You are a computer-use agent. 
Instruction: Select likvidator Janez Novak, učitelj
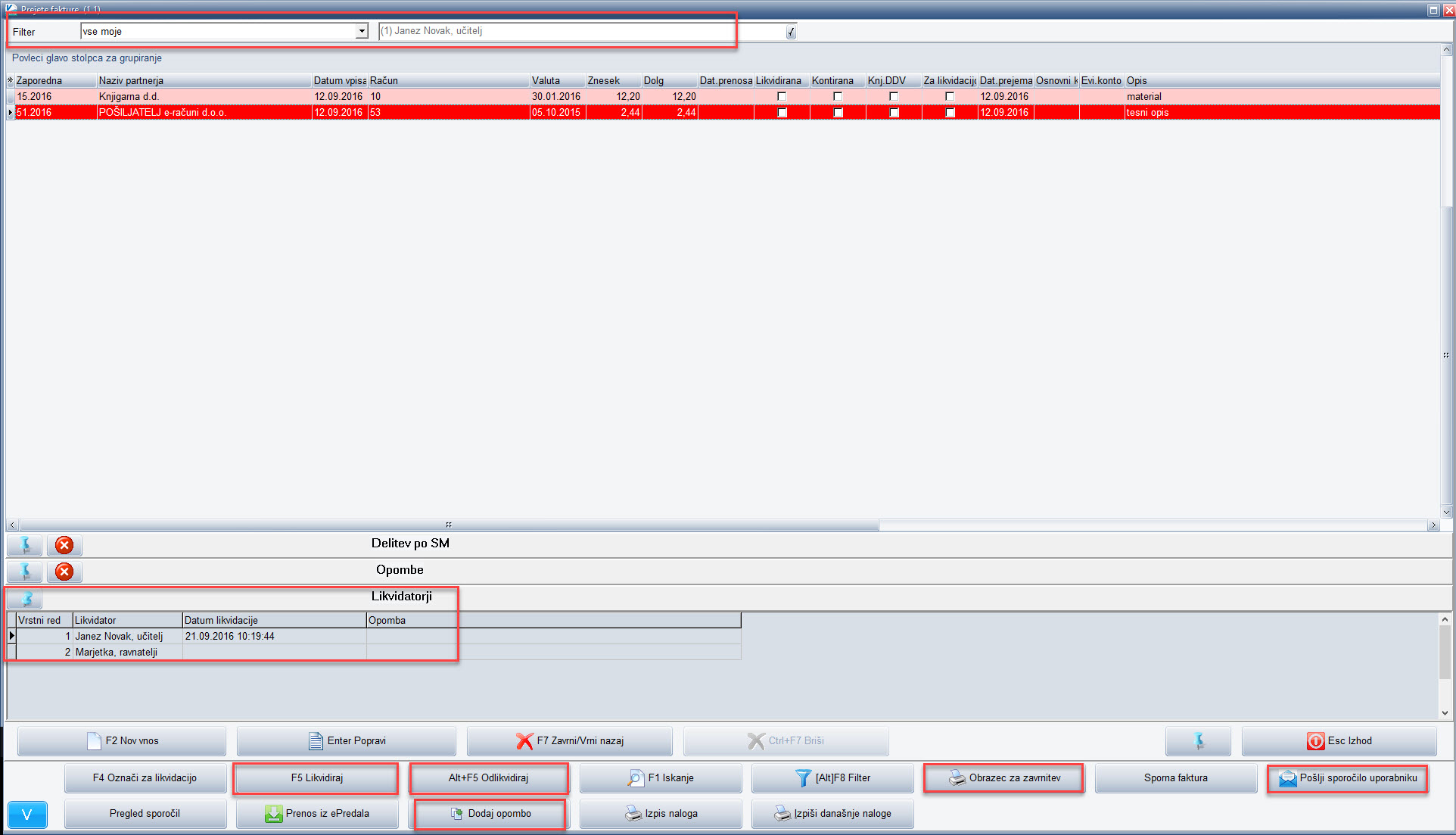pyautogui.click(x=374, y=637)
